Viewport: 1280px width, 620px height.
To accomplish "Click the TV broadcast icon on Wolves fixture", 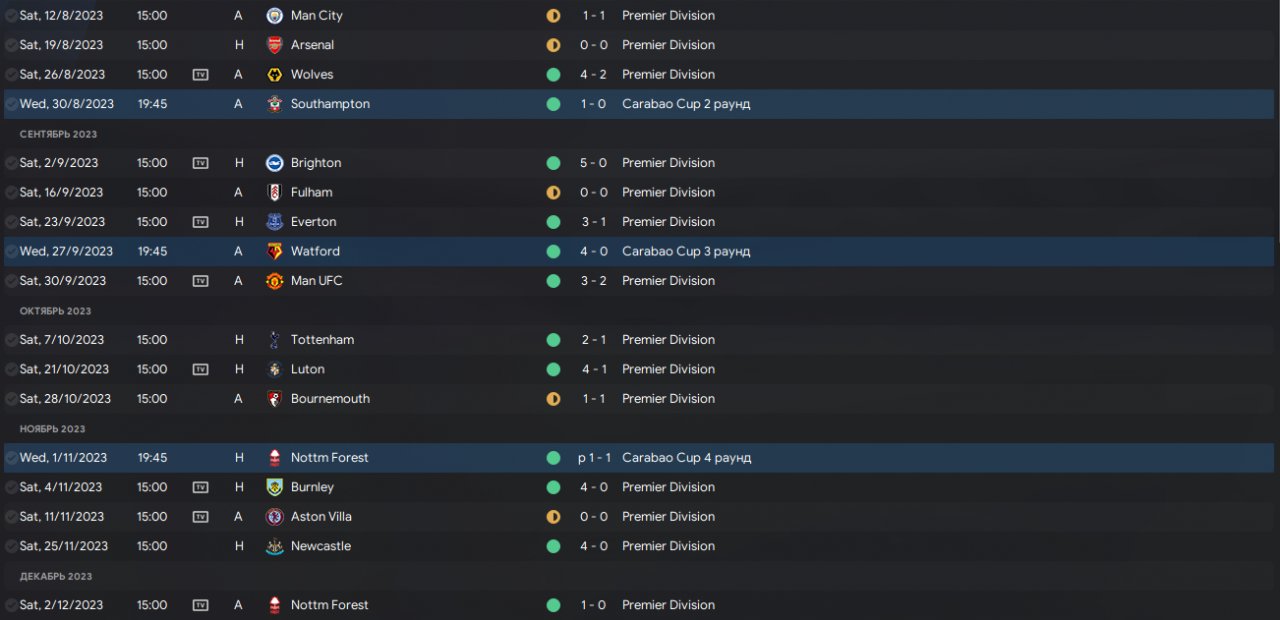I will [200, 75].
